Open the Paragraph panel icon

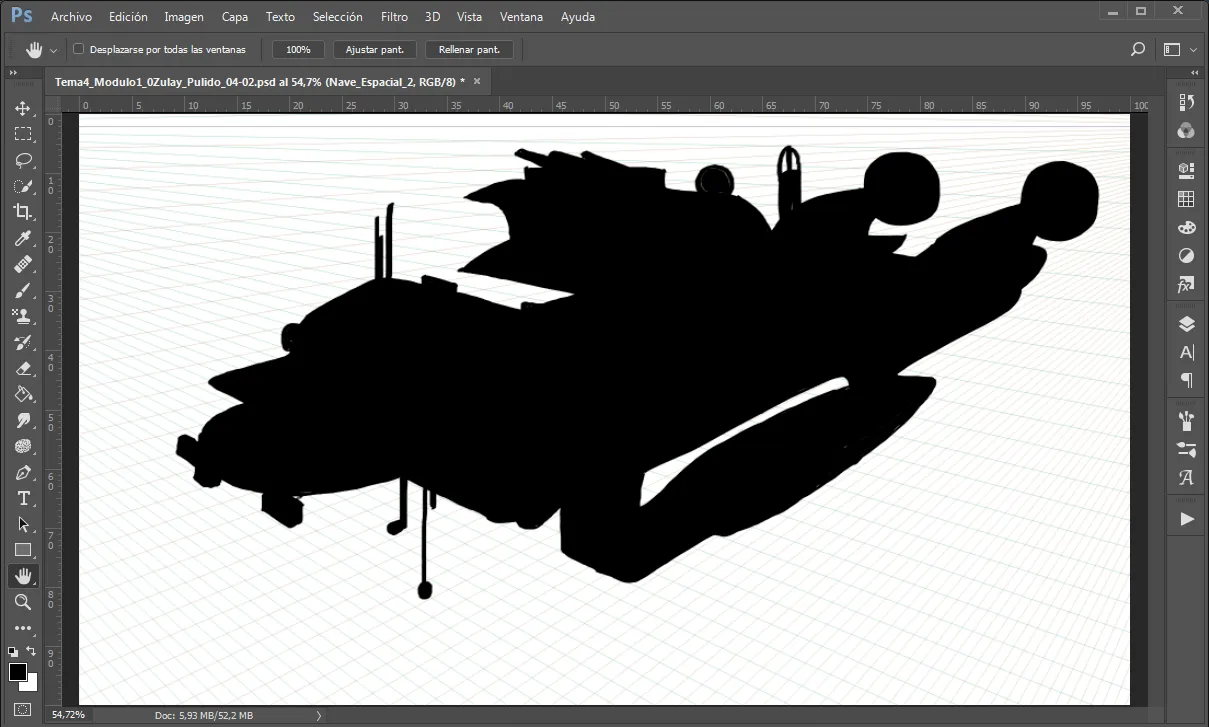(x=1187, y=380)
